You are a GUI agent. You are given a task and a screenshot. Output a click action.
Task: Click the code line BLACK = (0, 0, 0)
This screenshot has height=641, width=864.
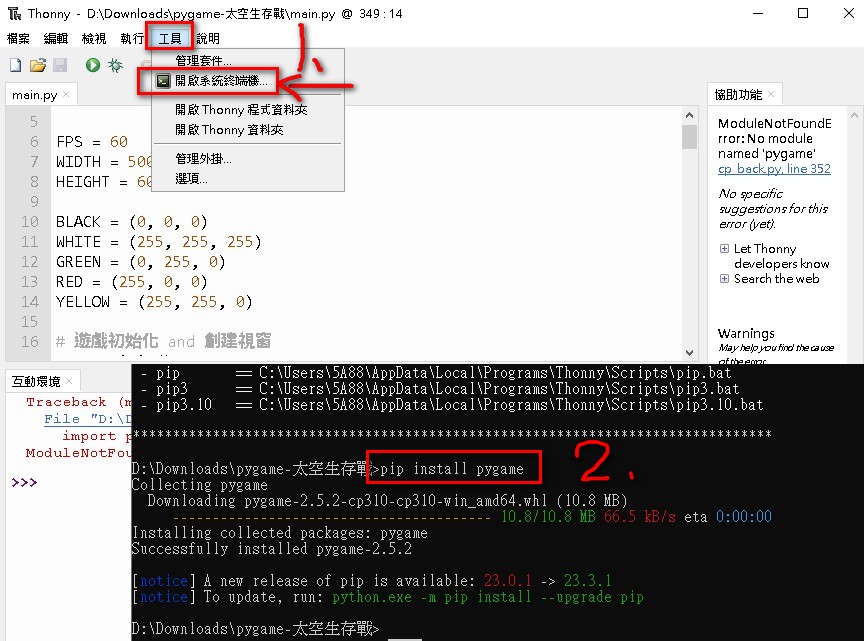132,222
